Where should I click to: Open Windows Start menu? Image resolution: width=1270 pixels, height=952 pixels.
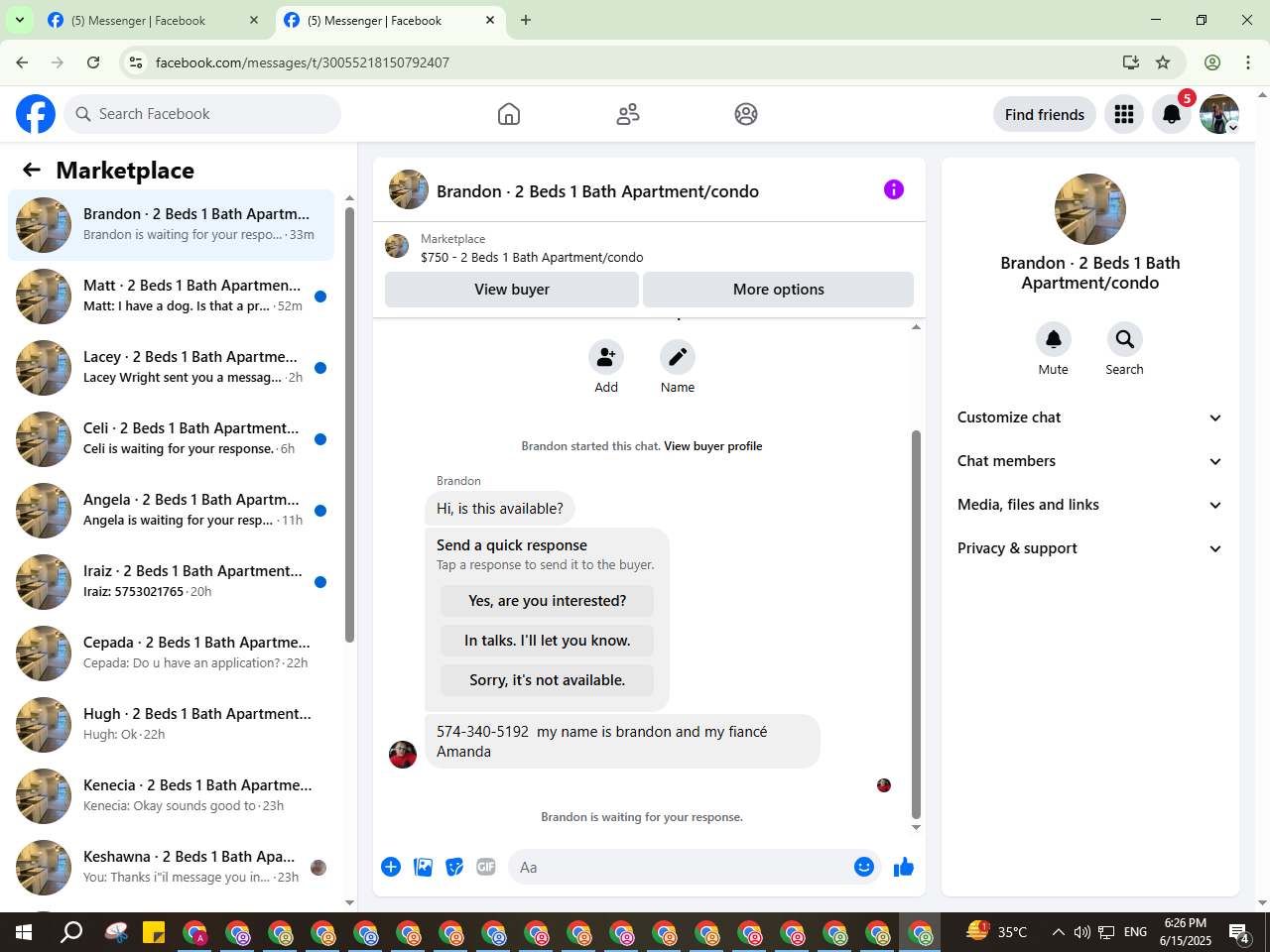[x=24, y=932]
